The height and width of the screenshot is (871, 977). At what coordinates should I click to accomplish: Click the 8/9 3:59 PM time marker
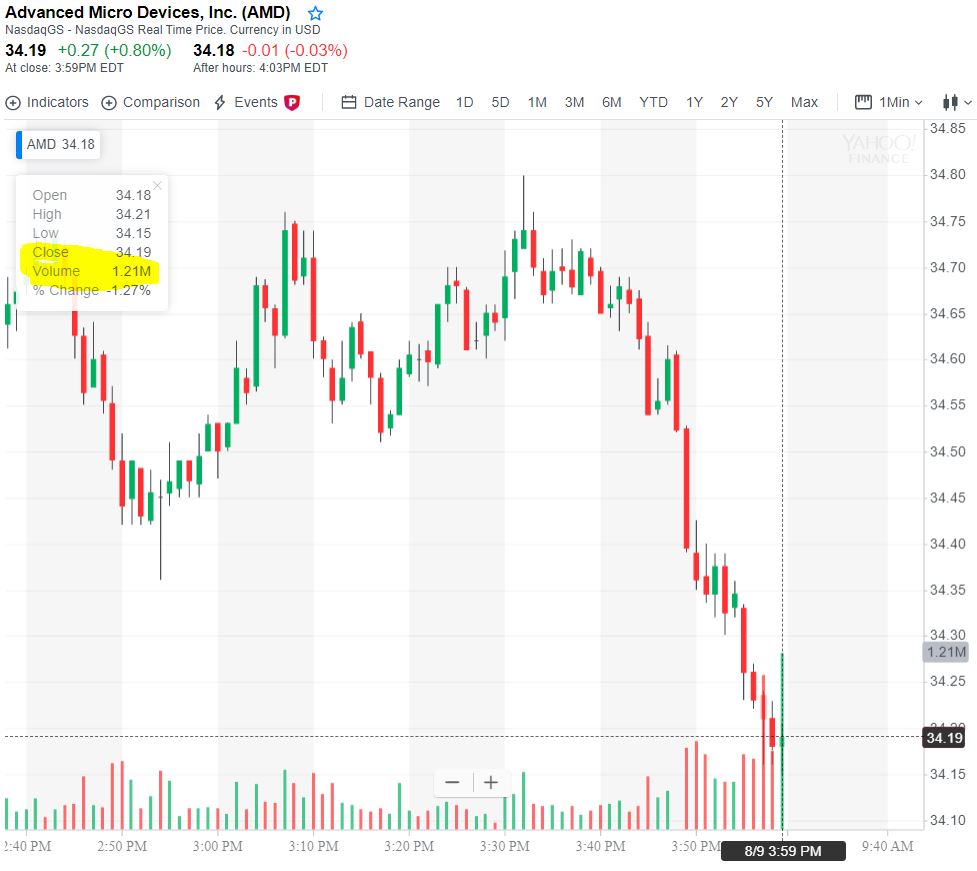[x=783, y=851]
